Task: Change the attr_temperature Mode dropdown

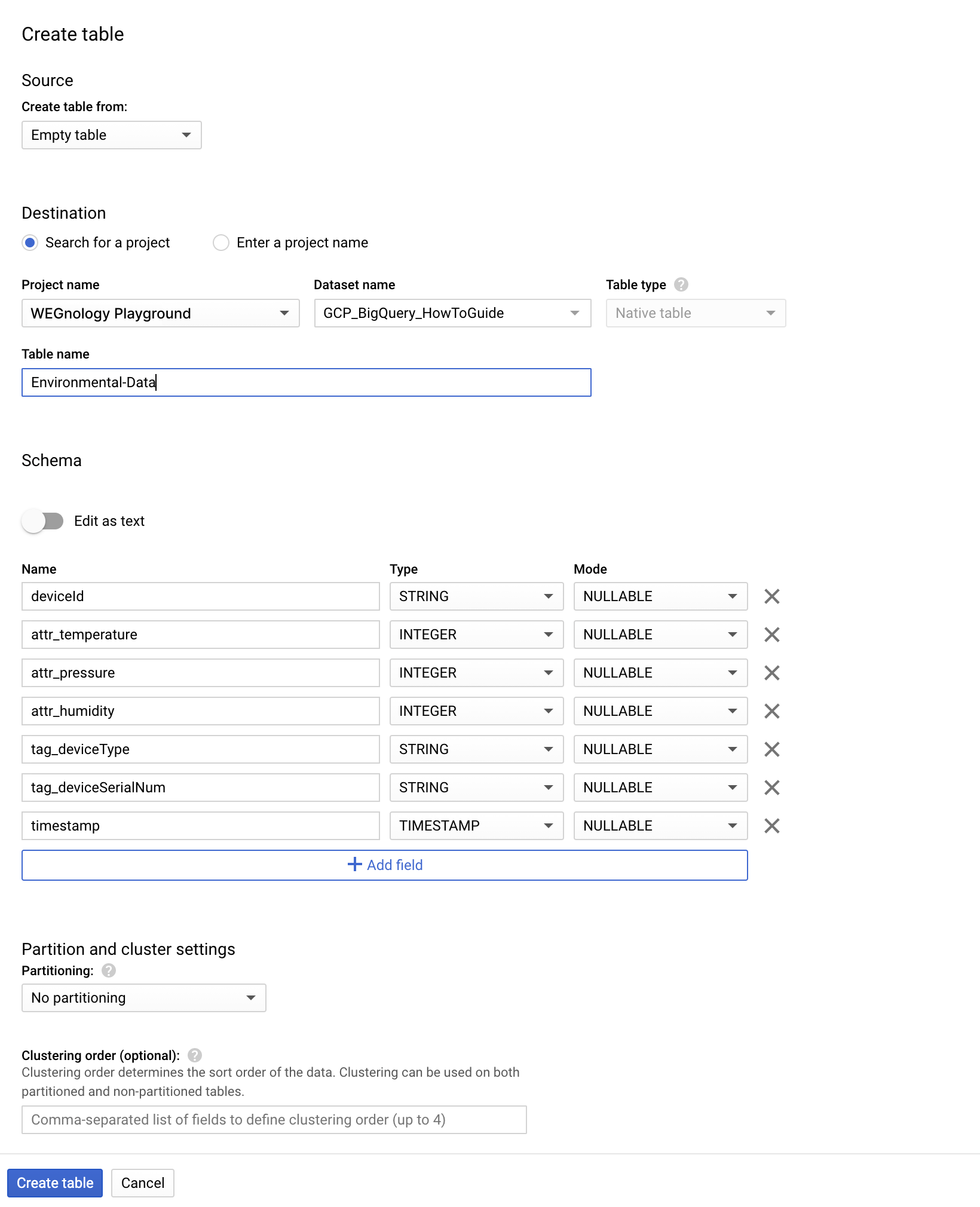Action: point(660,635)
